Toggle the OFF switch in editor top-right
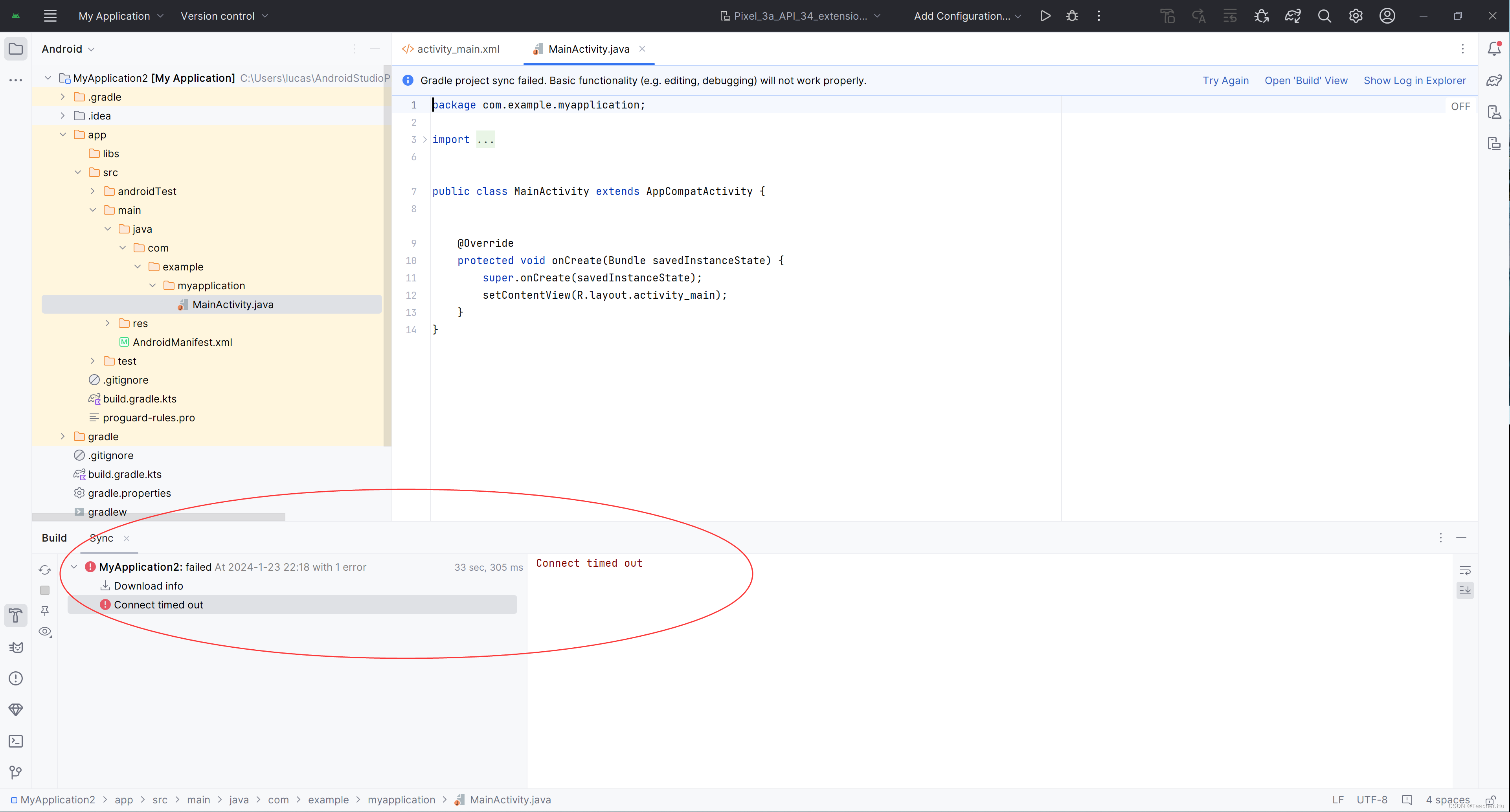Viewport: 1510px width, 812px height. coord(1460,106)
